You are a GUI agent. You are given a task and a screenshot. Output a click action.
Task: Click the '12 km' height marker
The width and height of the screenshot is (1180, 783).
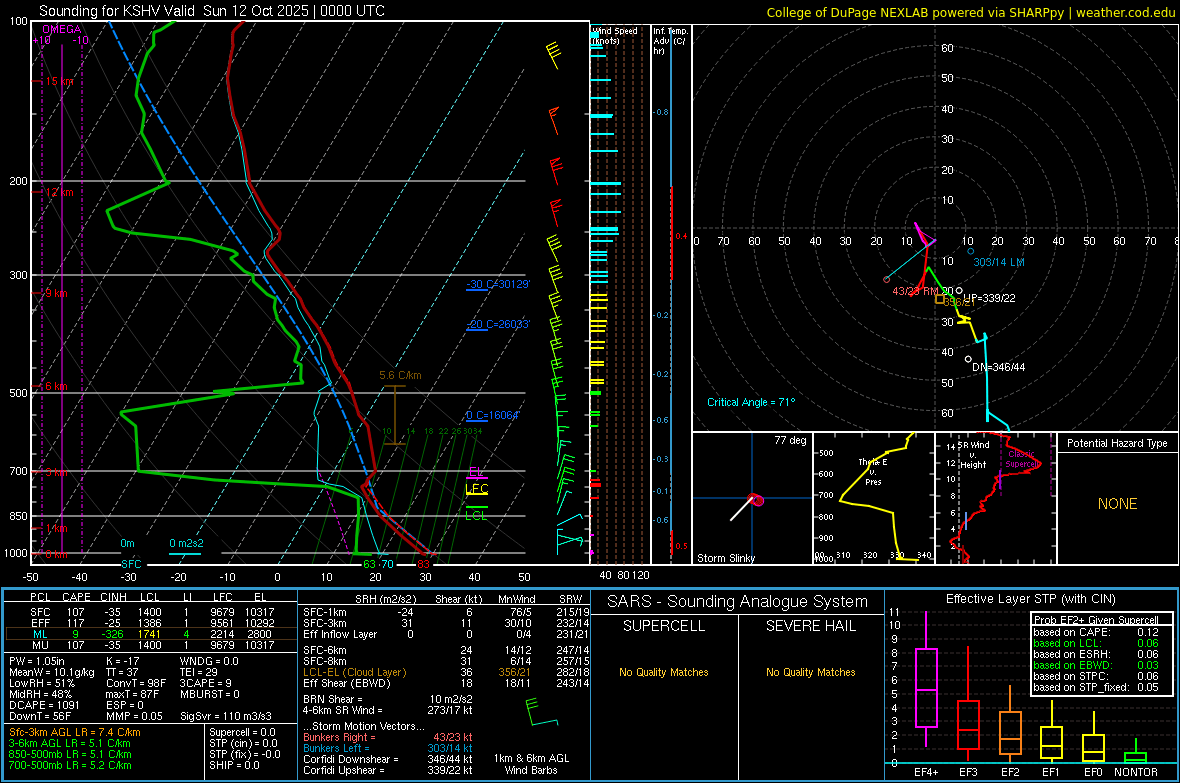pos(59,192)
